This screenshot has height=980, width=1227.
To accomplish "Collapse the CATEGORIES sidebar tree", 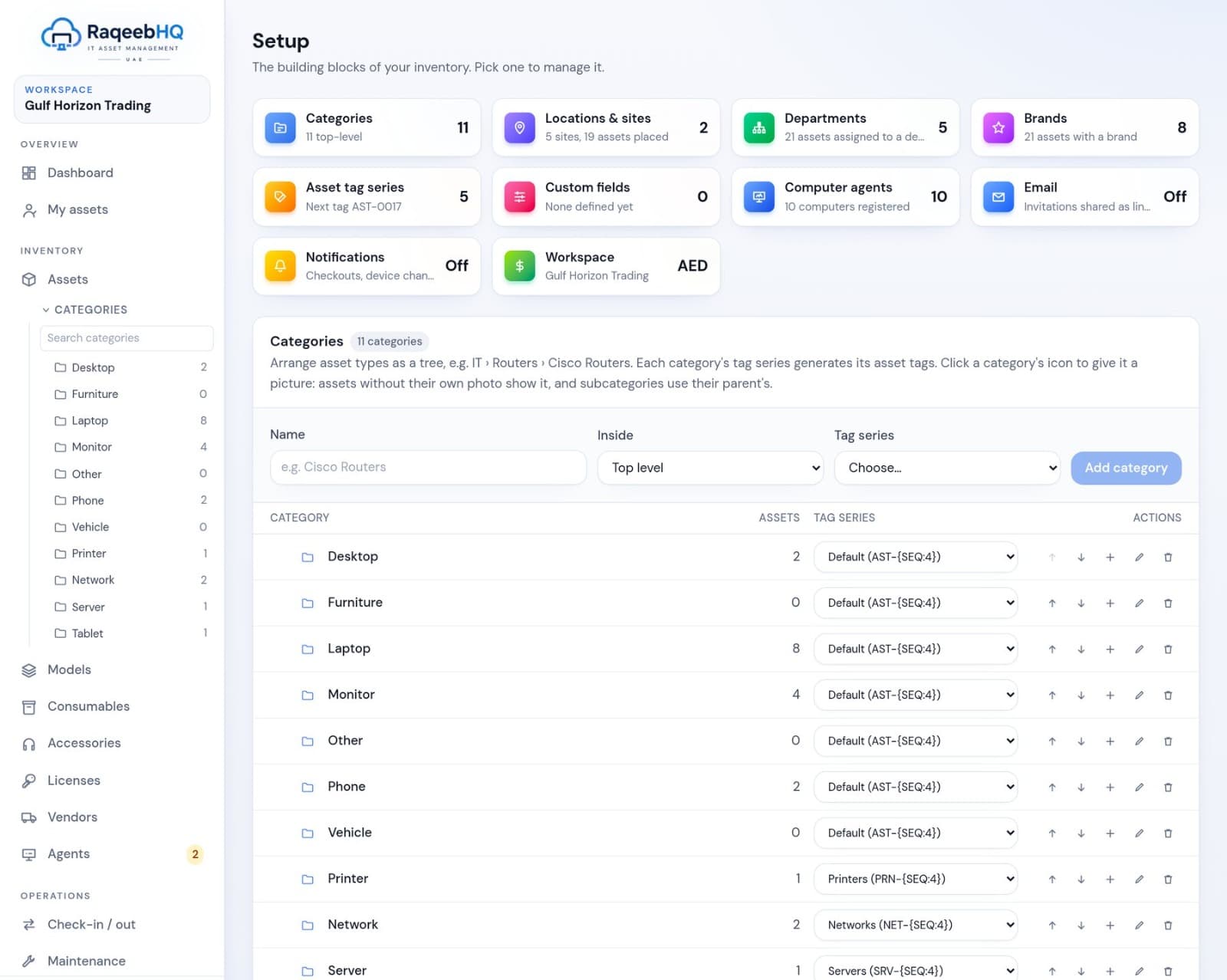I will coord(84,310).
